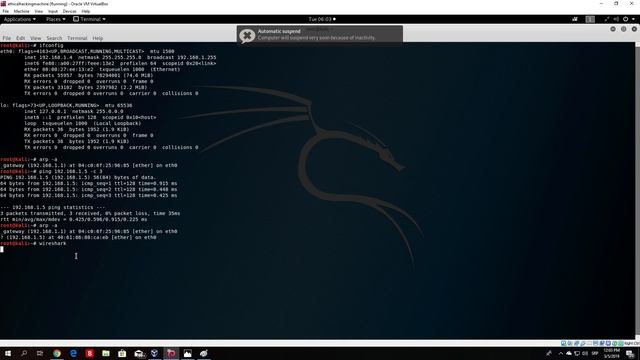Open taskbar search magnifier
This screenshot has height=360, width=640.
[24, 353]
